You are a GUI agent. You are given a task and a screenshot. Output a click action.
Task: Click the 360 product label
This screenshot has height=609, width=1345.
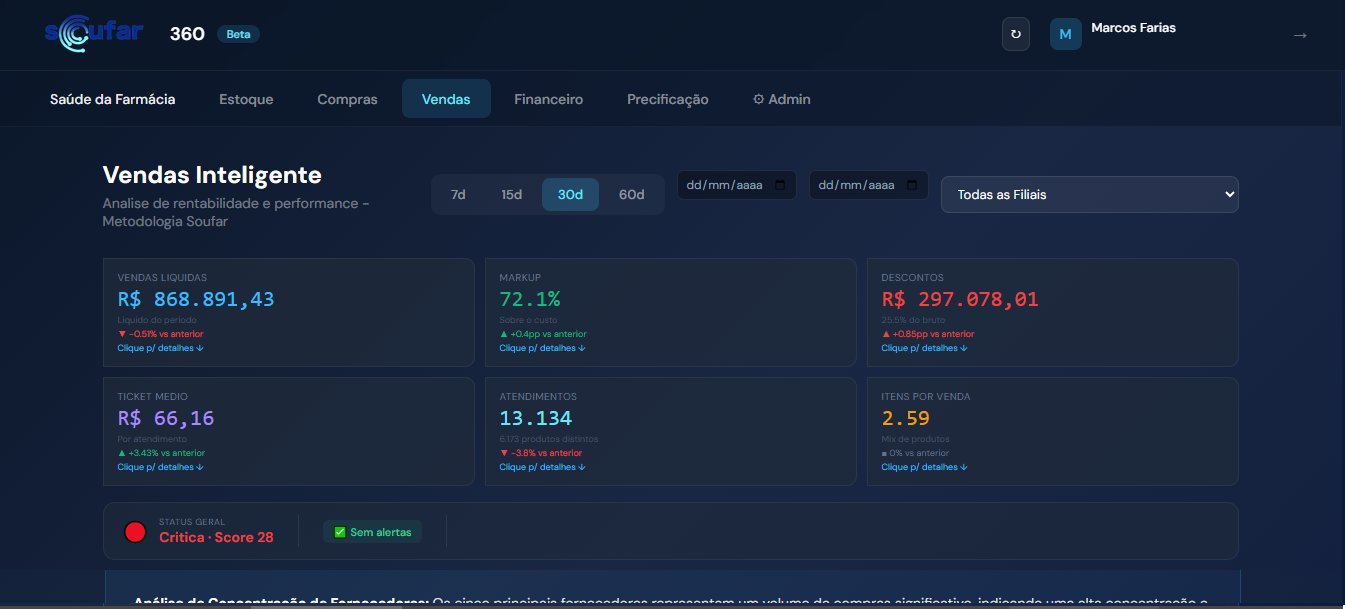coord(187,34)
